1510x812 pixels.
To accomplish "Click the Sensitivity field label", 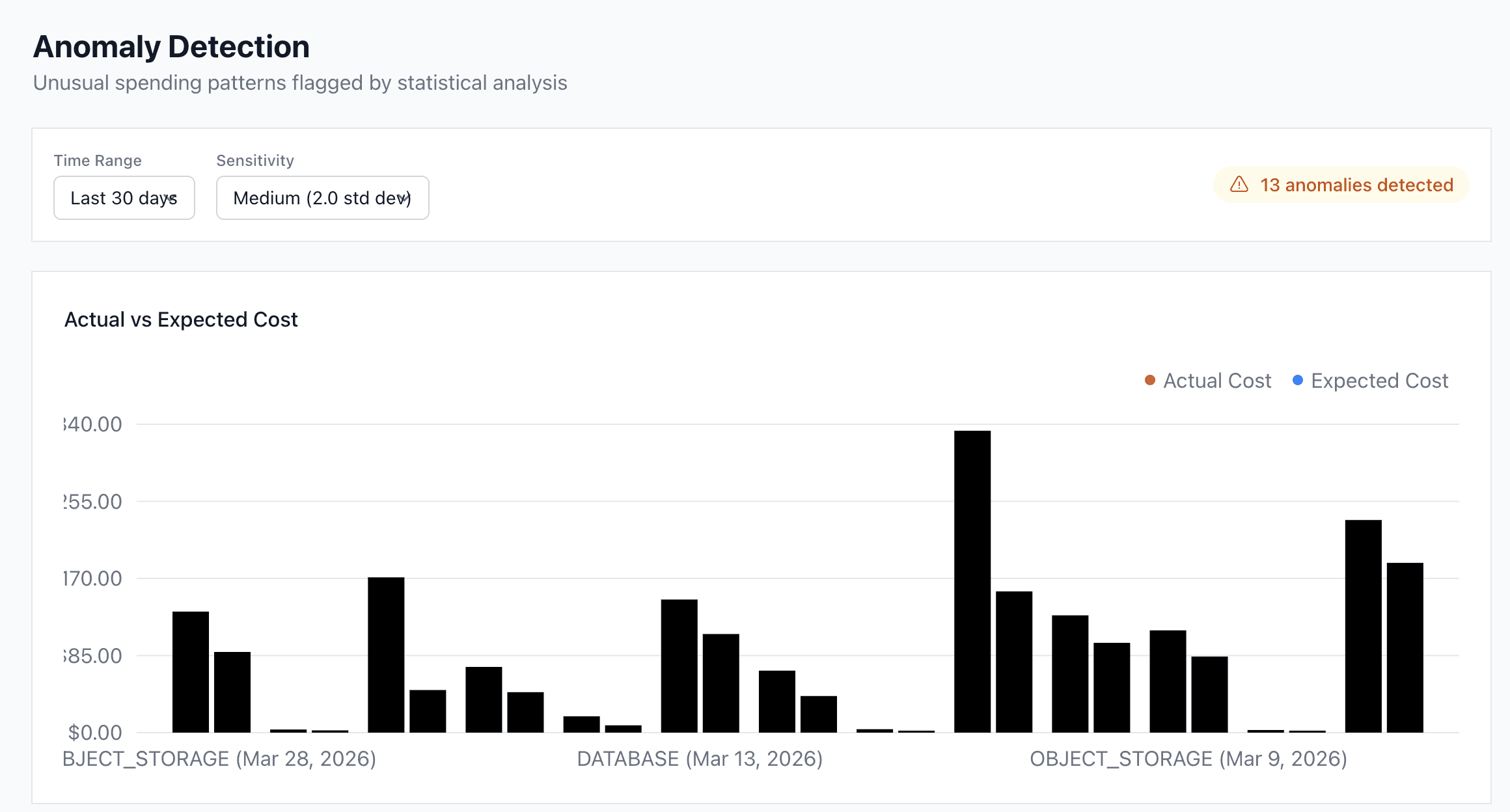I will coord(255,161).
